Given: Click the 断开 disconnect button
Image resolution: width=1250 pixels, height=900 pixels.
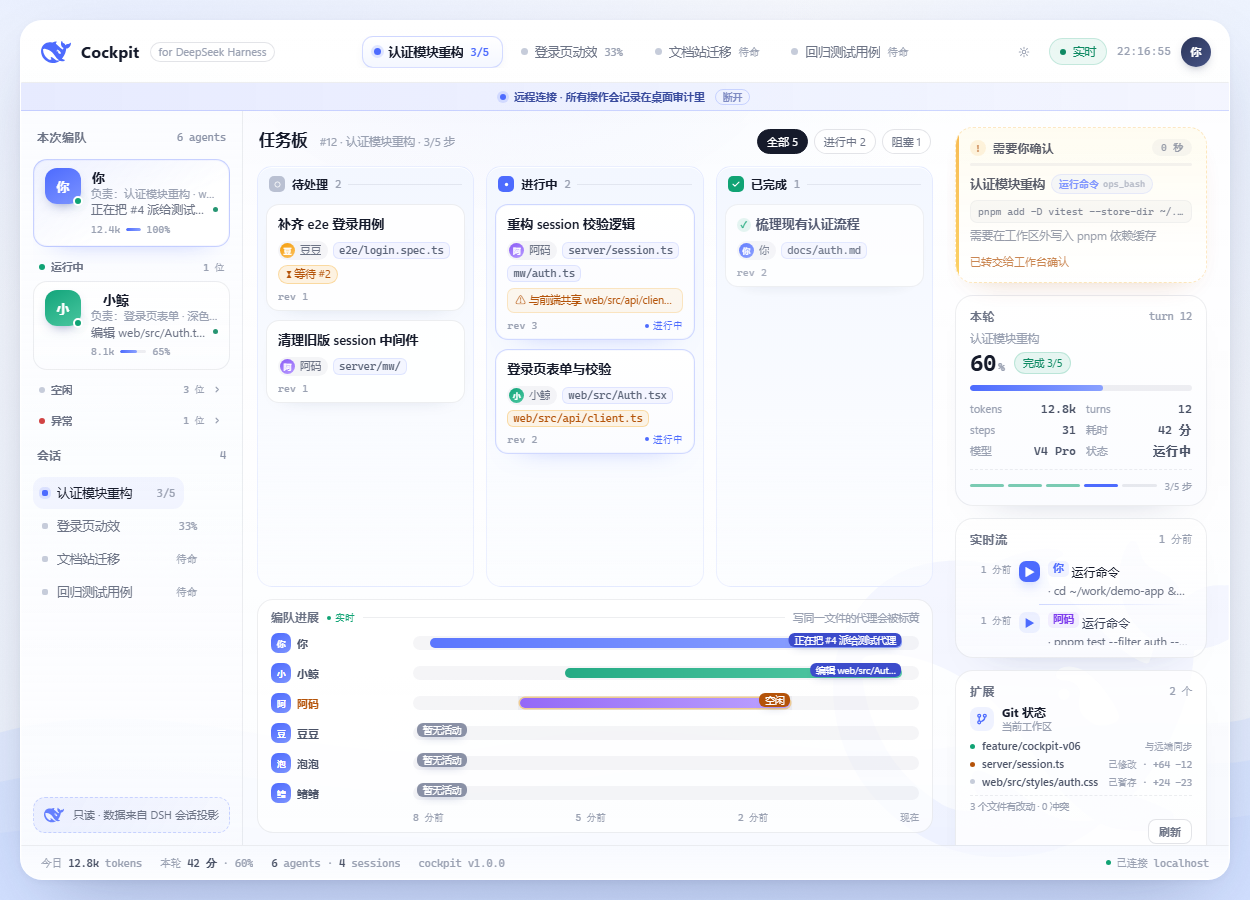Looking at the screenshot, I should (732, 97).
